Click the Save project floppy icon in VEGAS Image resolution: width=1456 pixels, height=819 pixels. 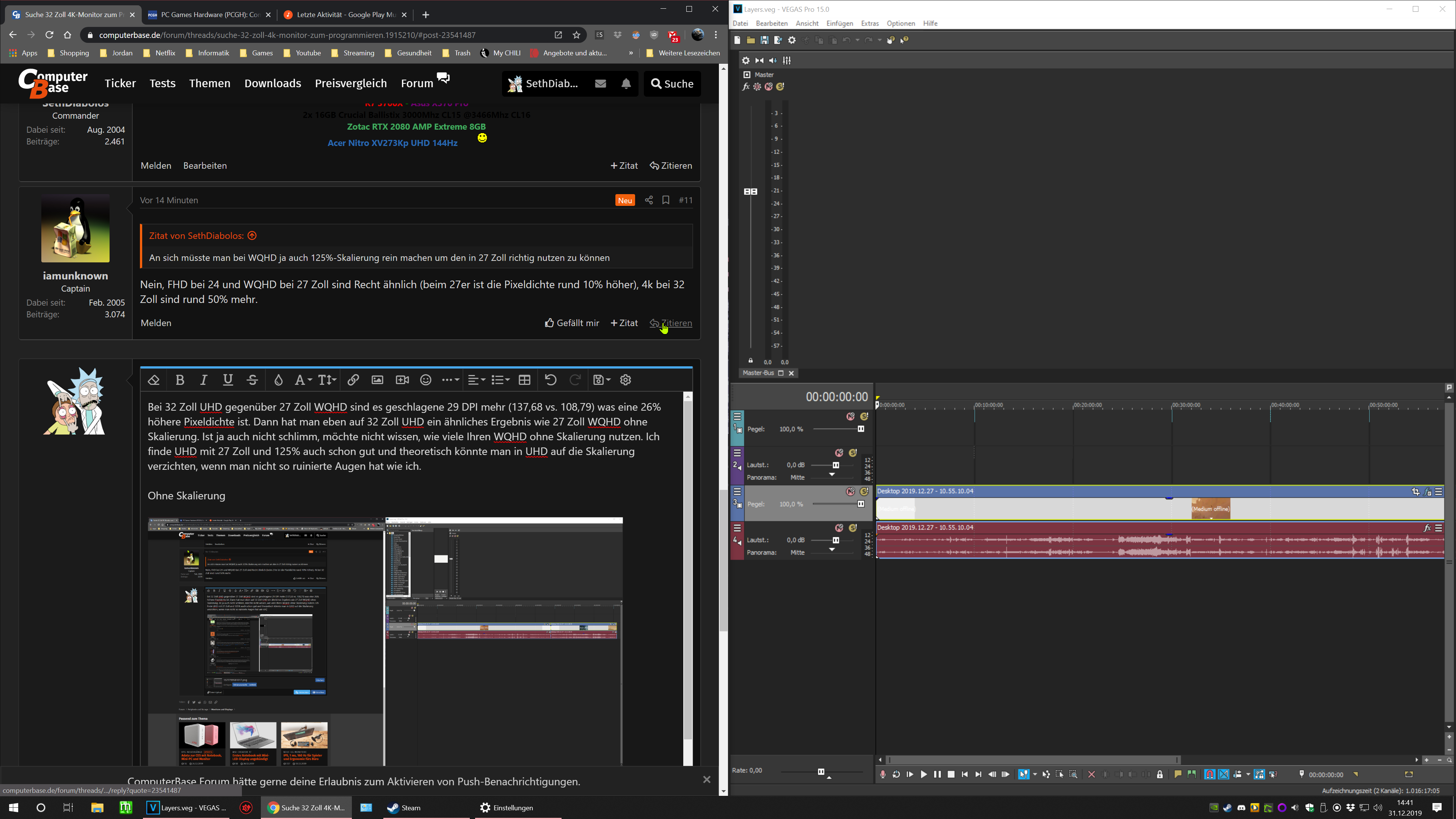tap(764, 40)
